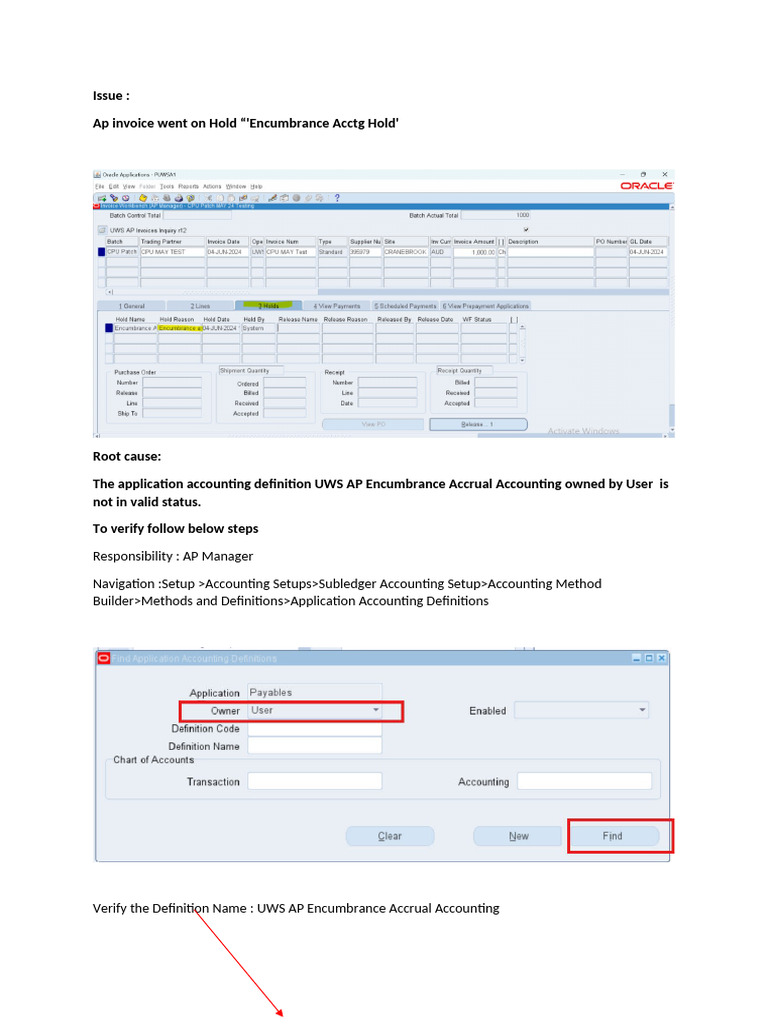This screenshot has height=1024, width=768.
Task: Click the Save toolbar icon
Action: [x=143, y=198]
